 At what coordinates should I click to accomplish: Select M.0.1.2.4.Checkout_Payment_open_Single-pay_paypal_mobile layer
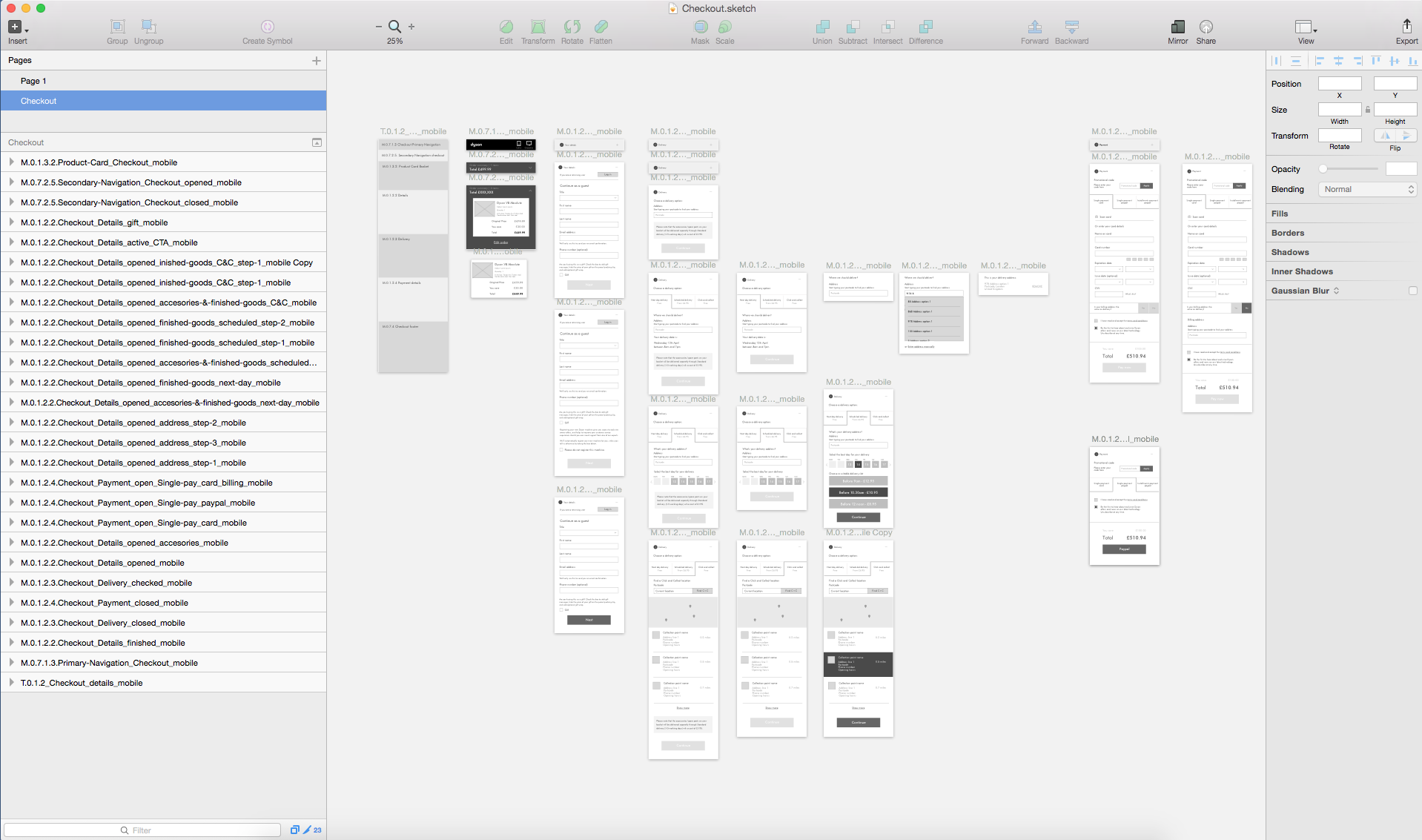[x=163, y=503]
